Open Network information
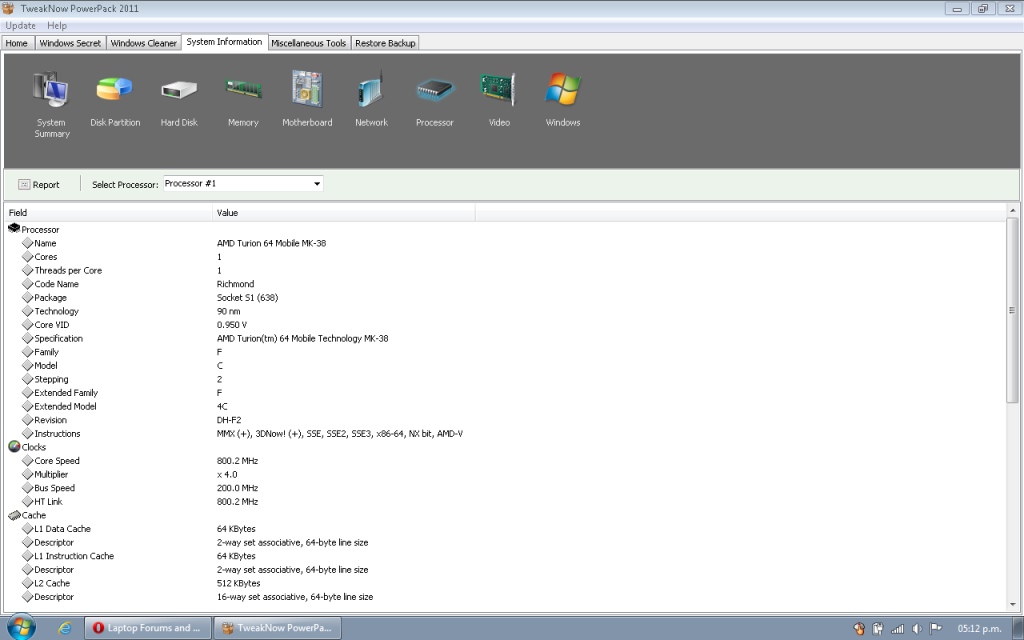This screenshot has width=1024, height=640. tap(371, 99)
